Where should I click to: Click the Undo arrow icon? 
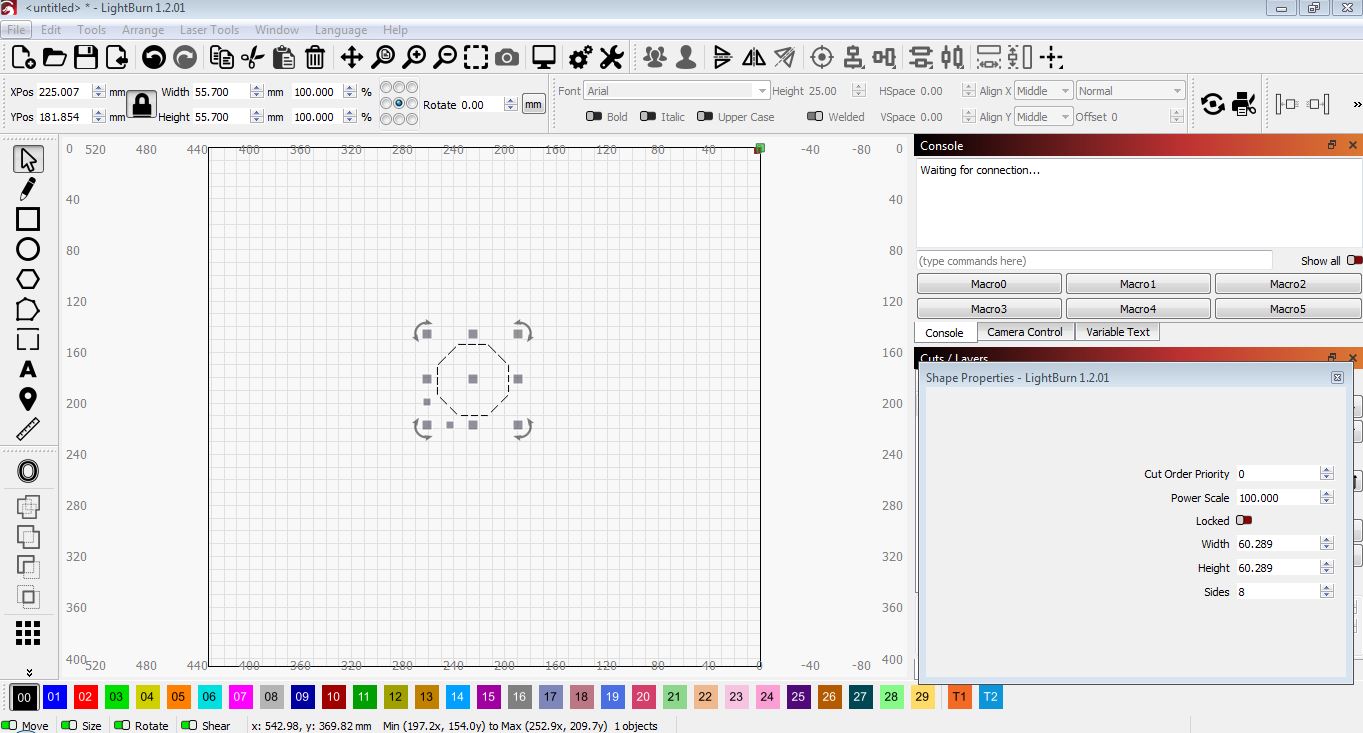coord(154,57)
